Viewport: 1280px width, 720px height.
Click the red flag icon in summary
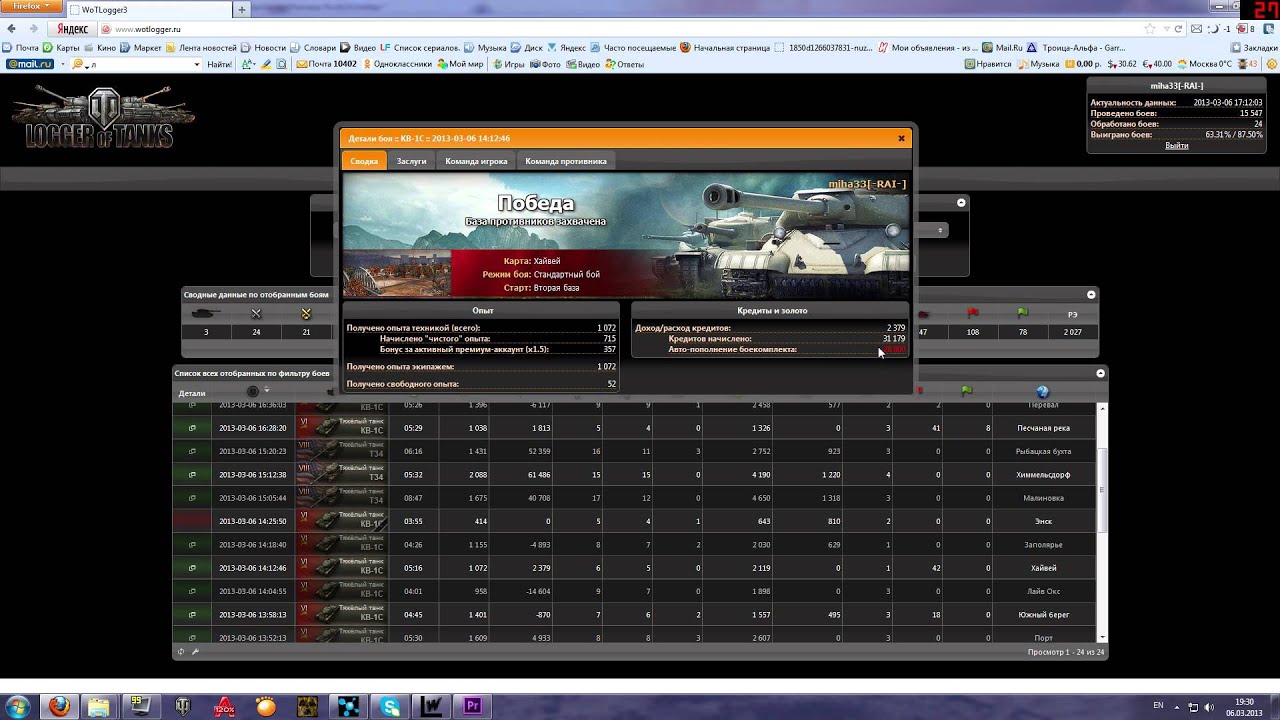973,313
